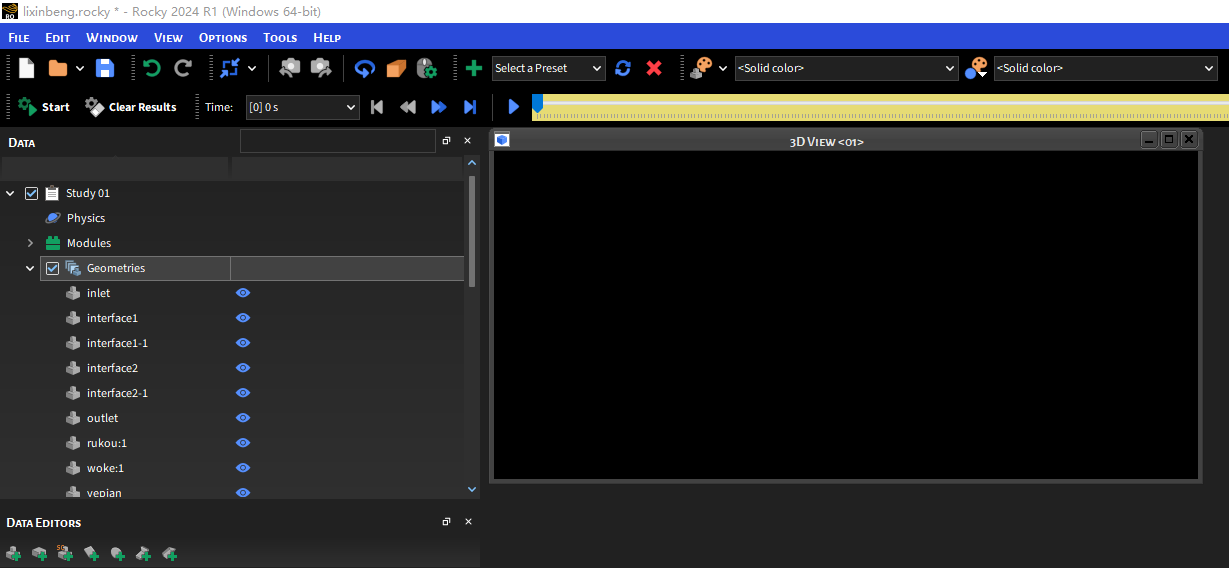Open the Select a Preset dropdown

pyautogui.click(x=549, y=68)
